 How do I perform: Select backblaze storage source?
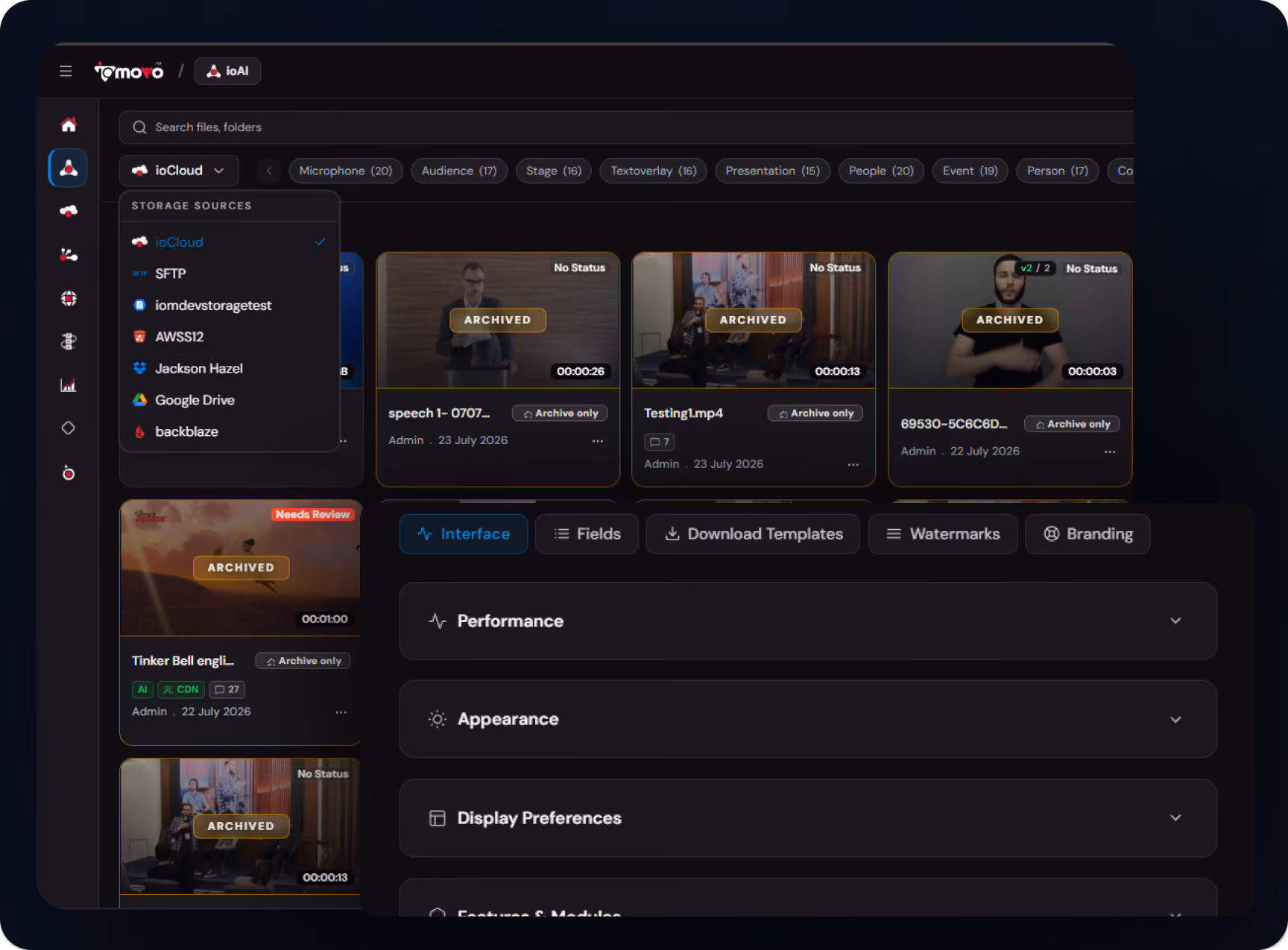click(x=230, y=431)
